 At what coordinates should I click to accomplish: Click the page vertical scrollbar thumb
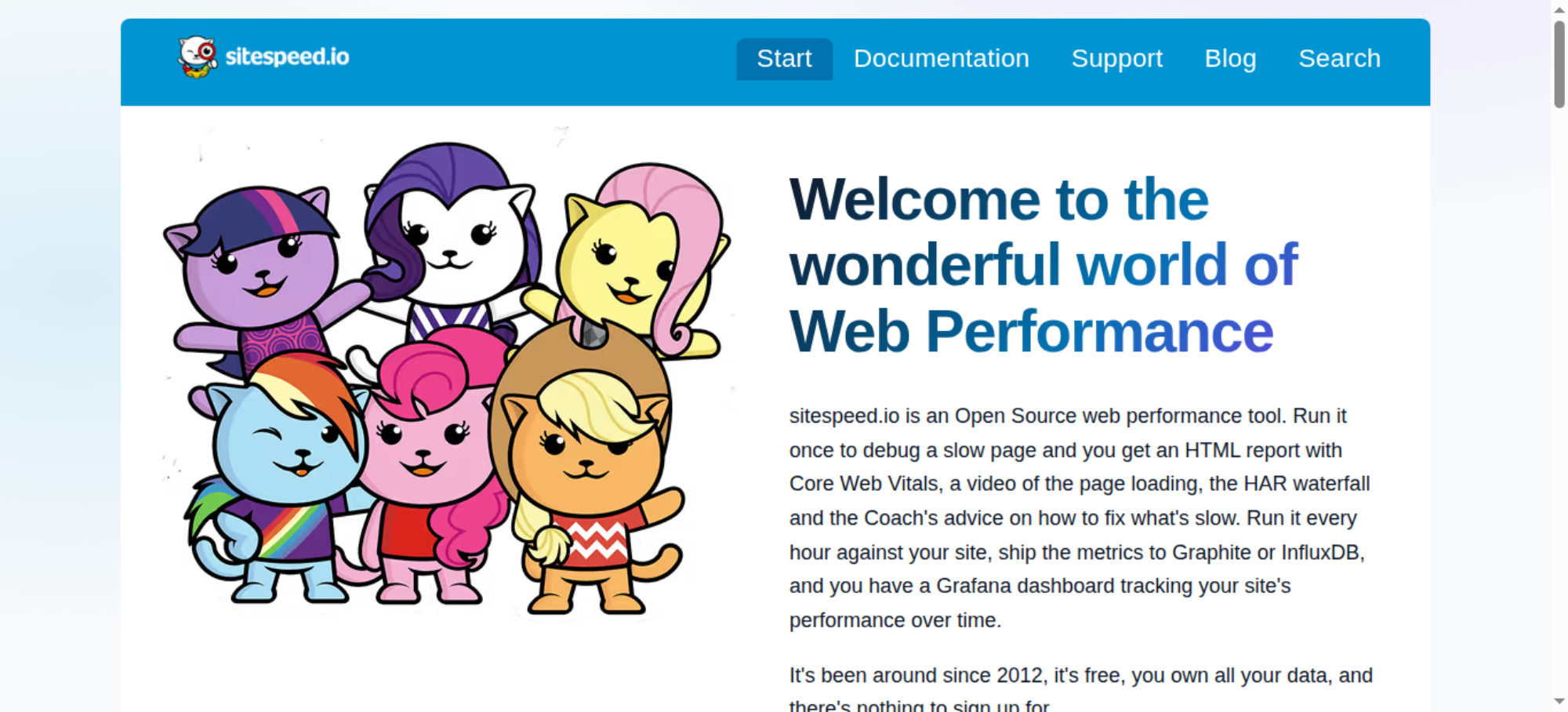1559,64
